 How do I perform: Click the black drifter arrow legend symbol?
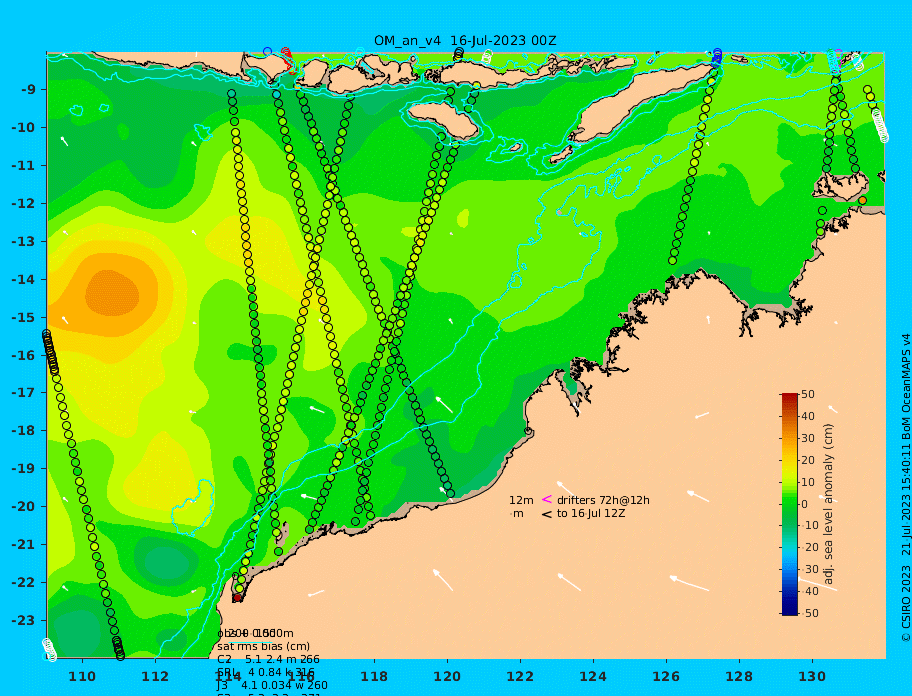pyautogui.click(x=547, y=514)
